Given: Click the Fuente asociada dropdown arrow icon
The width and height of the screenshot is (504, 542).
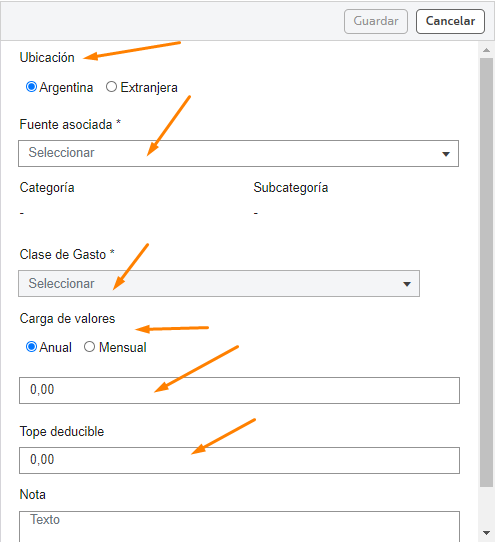Looking at the screenshot, I should [446, 154].
